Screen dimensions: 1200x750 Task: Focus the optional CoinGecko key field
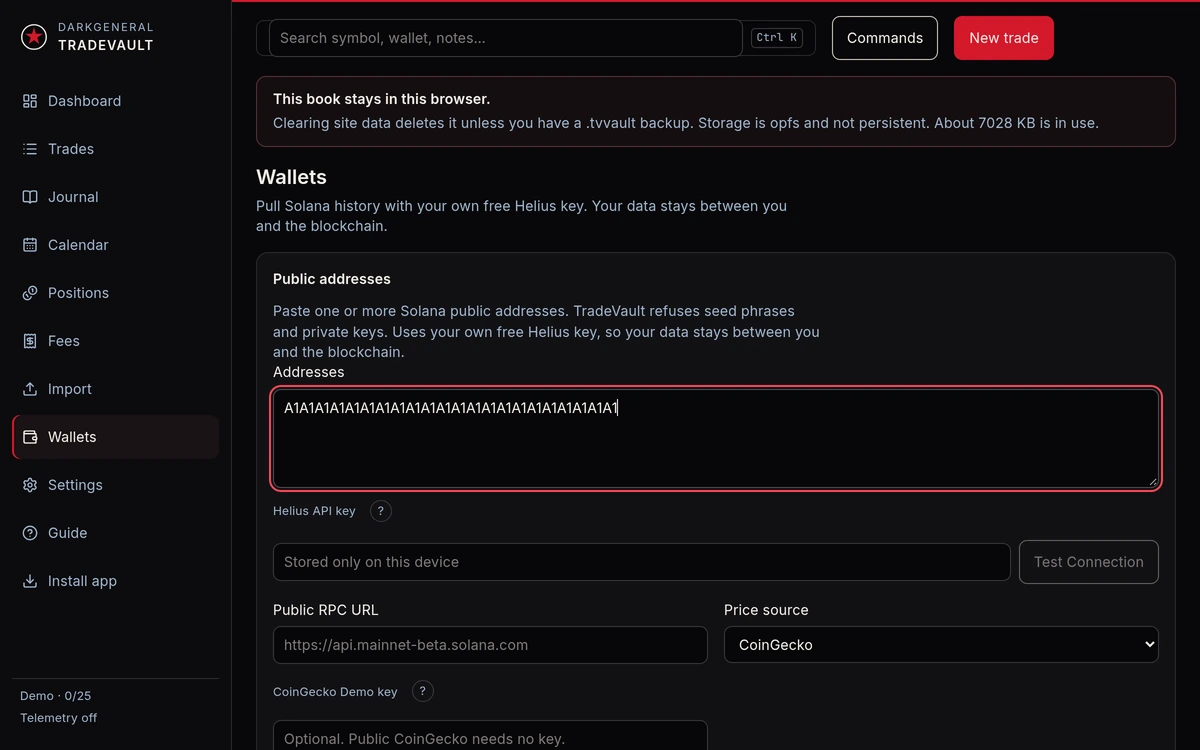490,737
